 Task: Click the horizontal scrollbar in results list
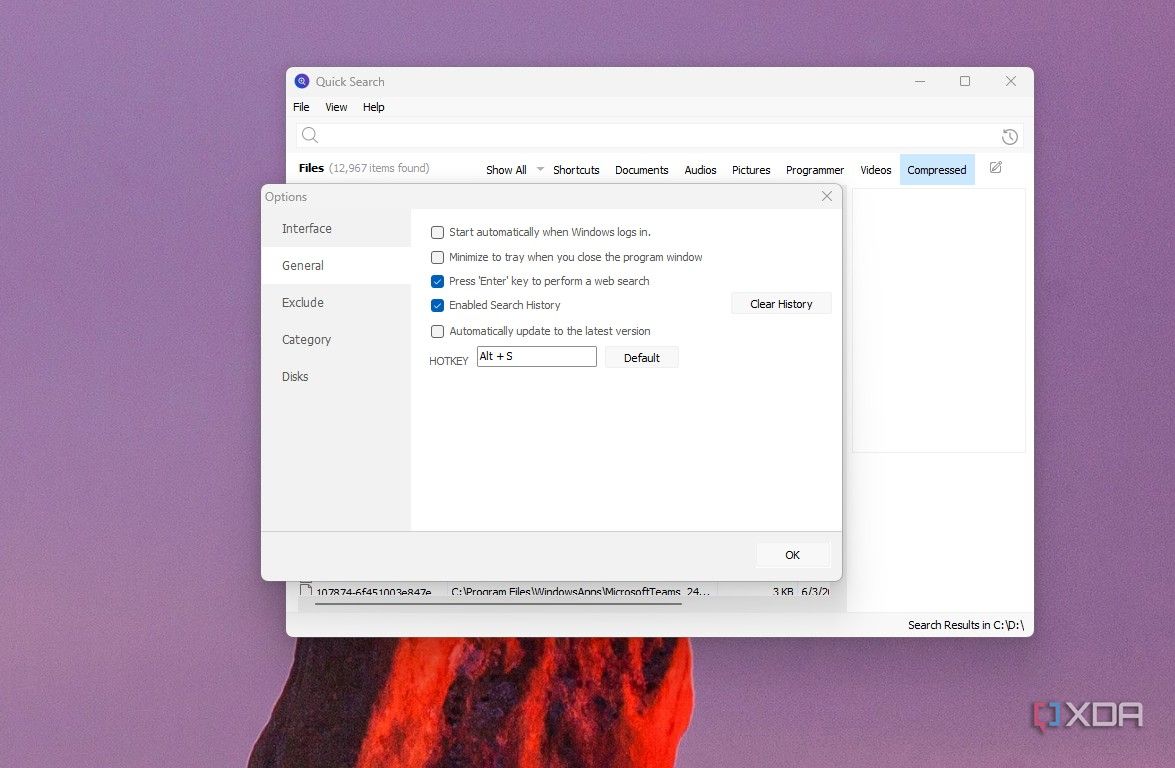(498, 603)
